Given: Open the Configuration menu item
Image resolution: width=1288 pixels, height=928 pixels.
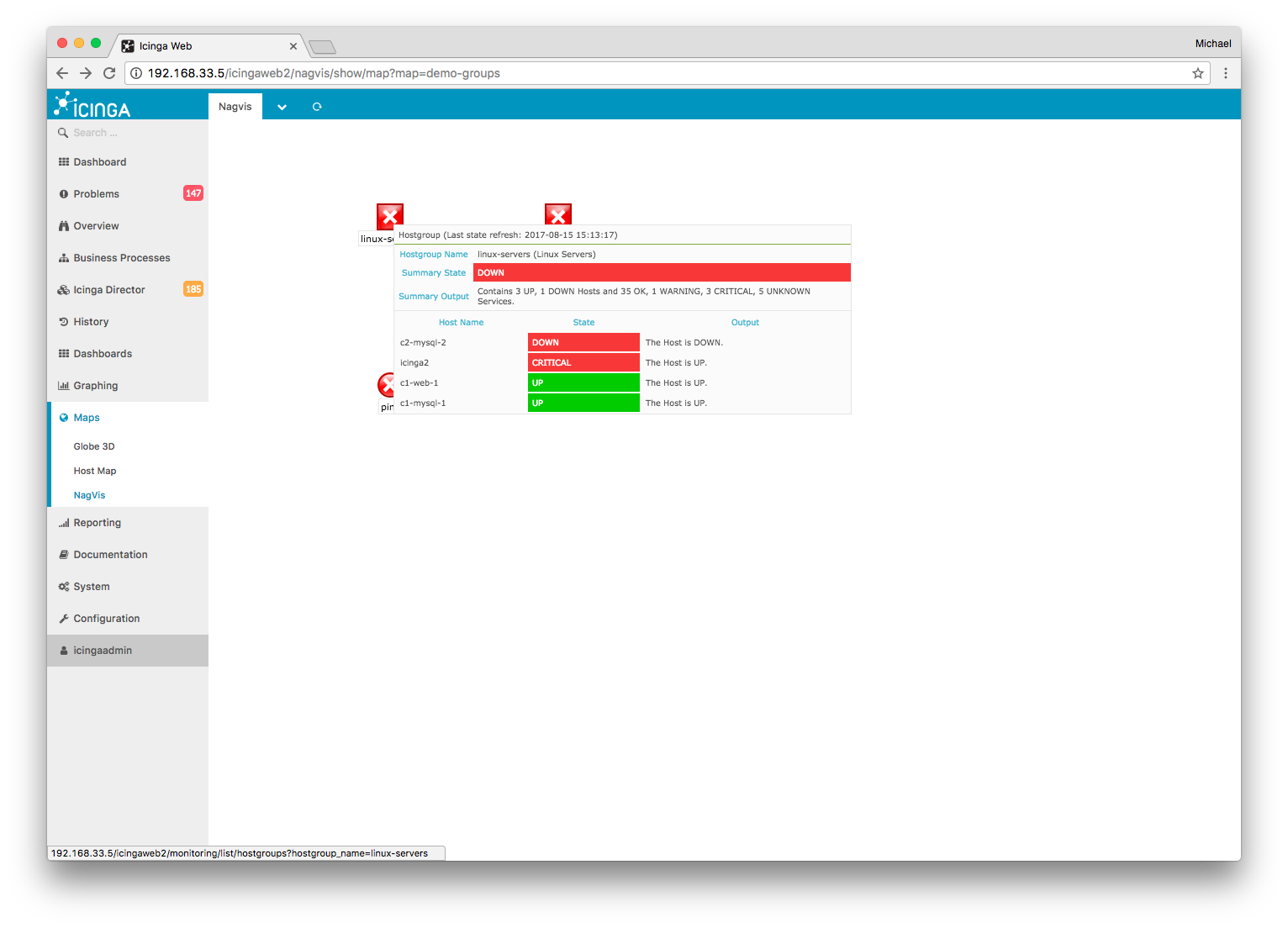Looking at the screenshot, I should pos(128,619).
